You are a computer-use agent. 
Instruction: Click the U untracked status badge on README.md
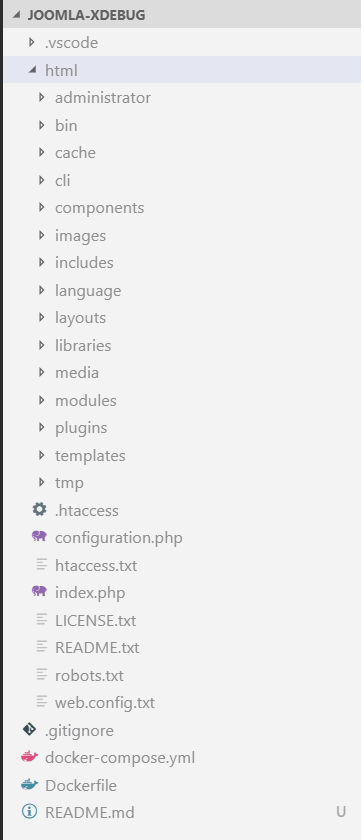tap(341, 812)
